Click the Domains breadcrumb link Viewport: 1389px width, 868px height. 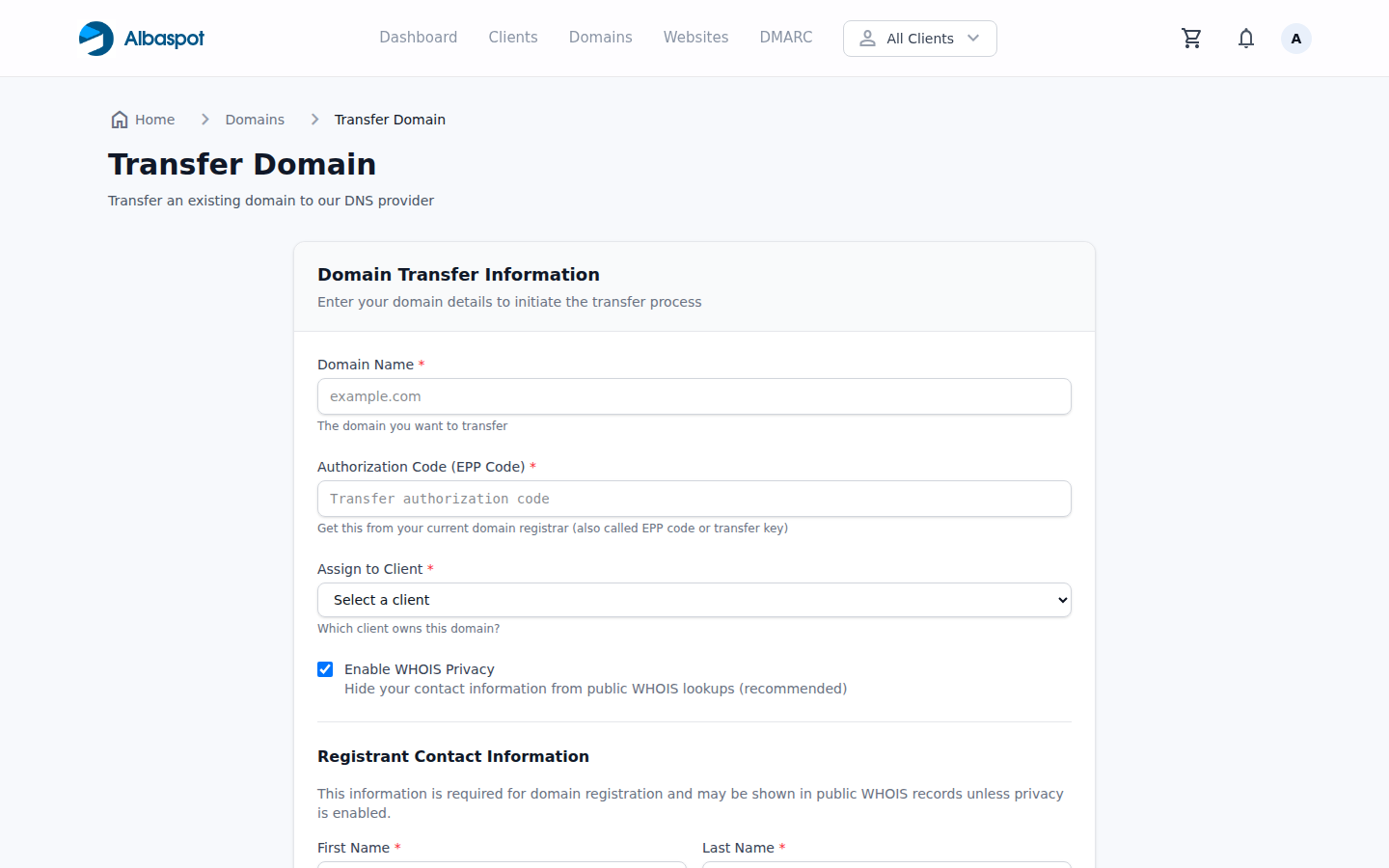(254, 119)
